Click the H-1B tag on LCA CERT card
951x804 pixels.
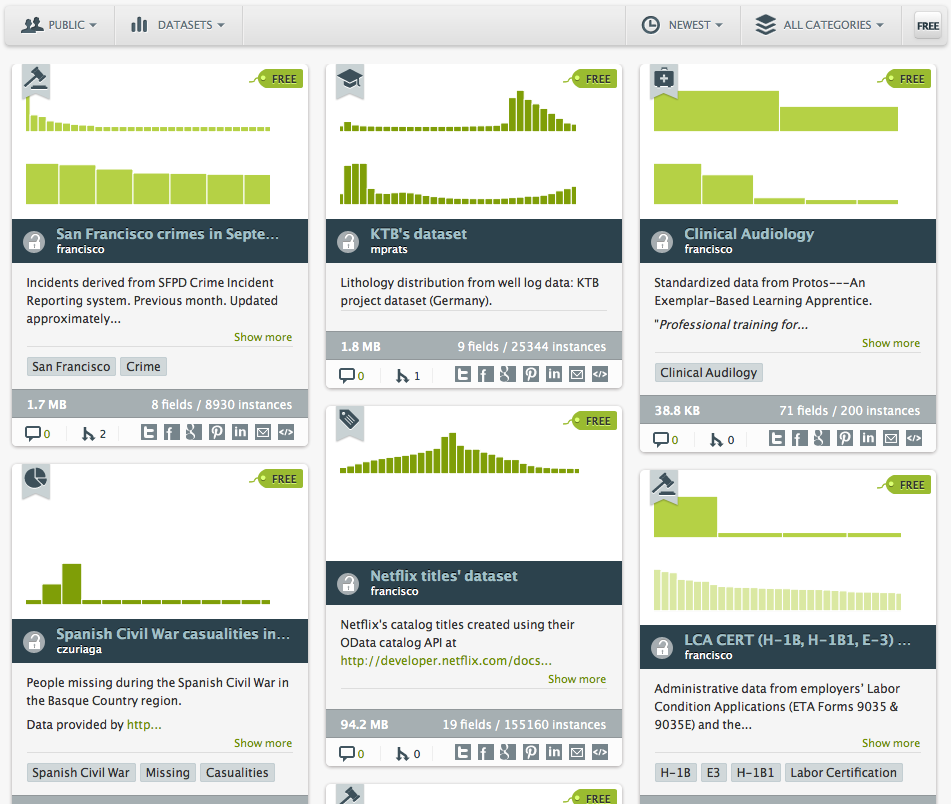676,773
